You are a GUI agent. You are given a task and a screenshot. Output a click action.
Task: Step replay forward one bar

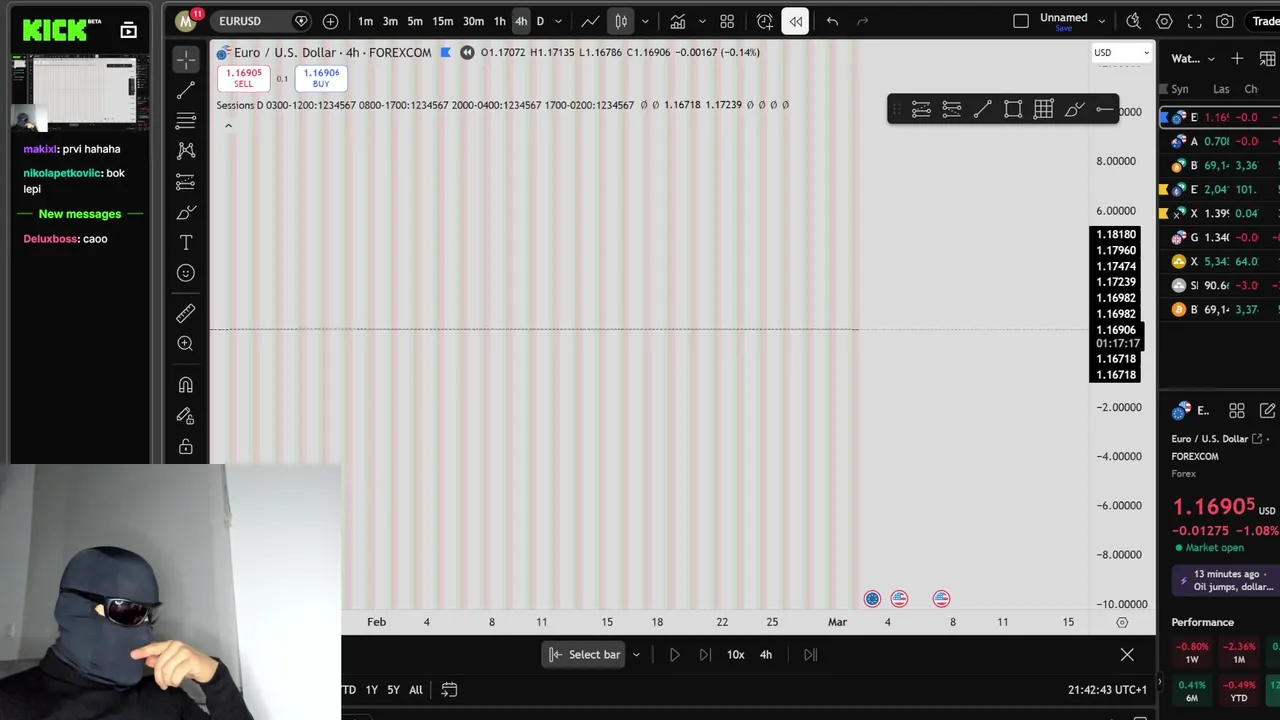click(x=705, y=655)
